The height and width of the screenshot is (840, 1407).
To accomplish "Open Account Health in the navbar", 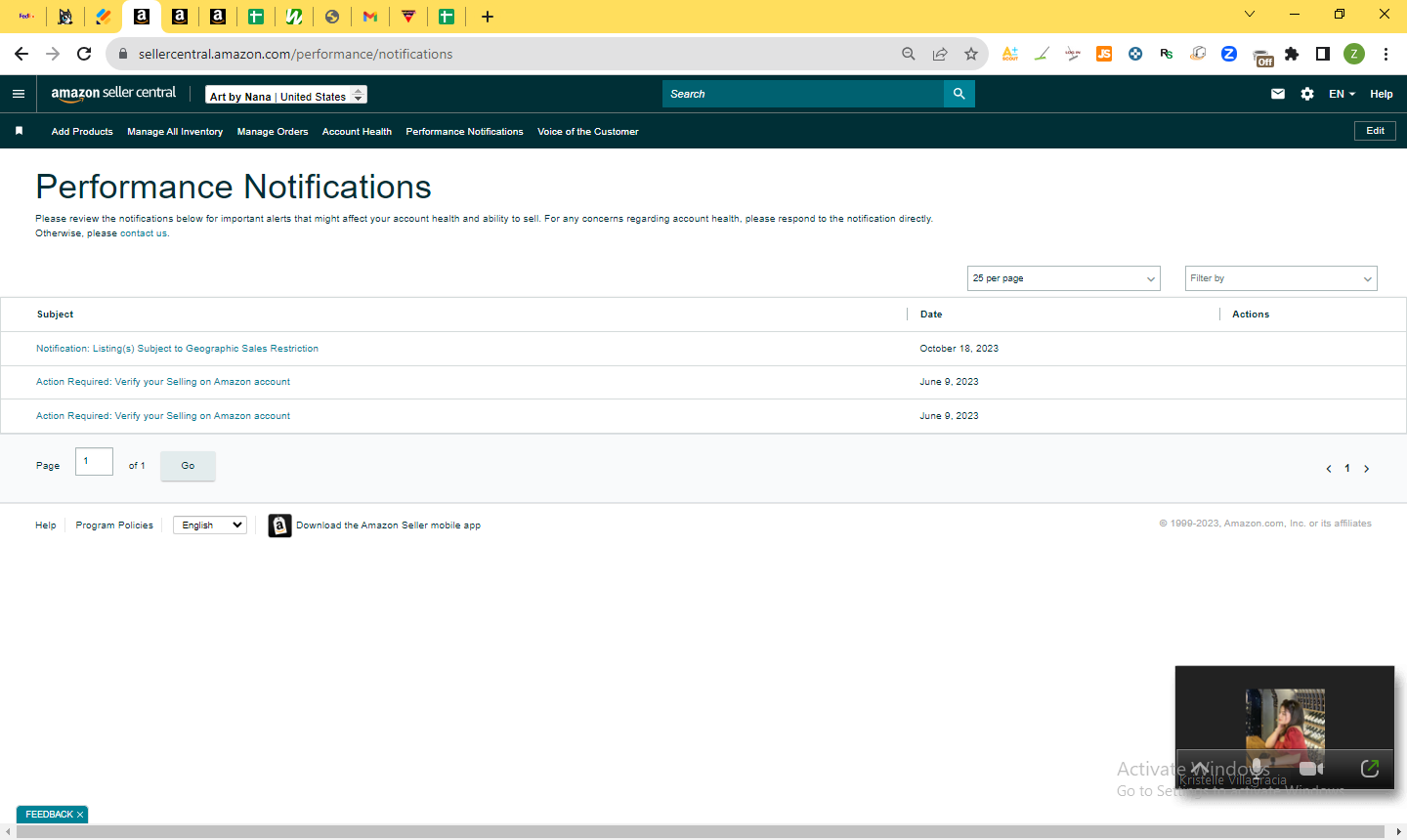I will click(357, 131).
